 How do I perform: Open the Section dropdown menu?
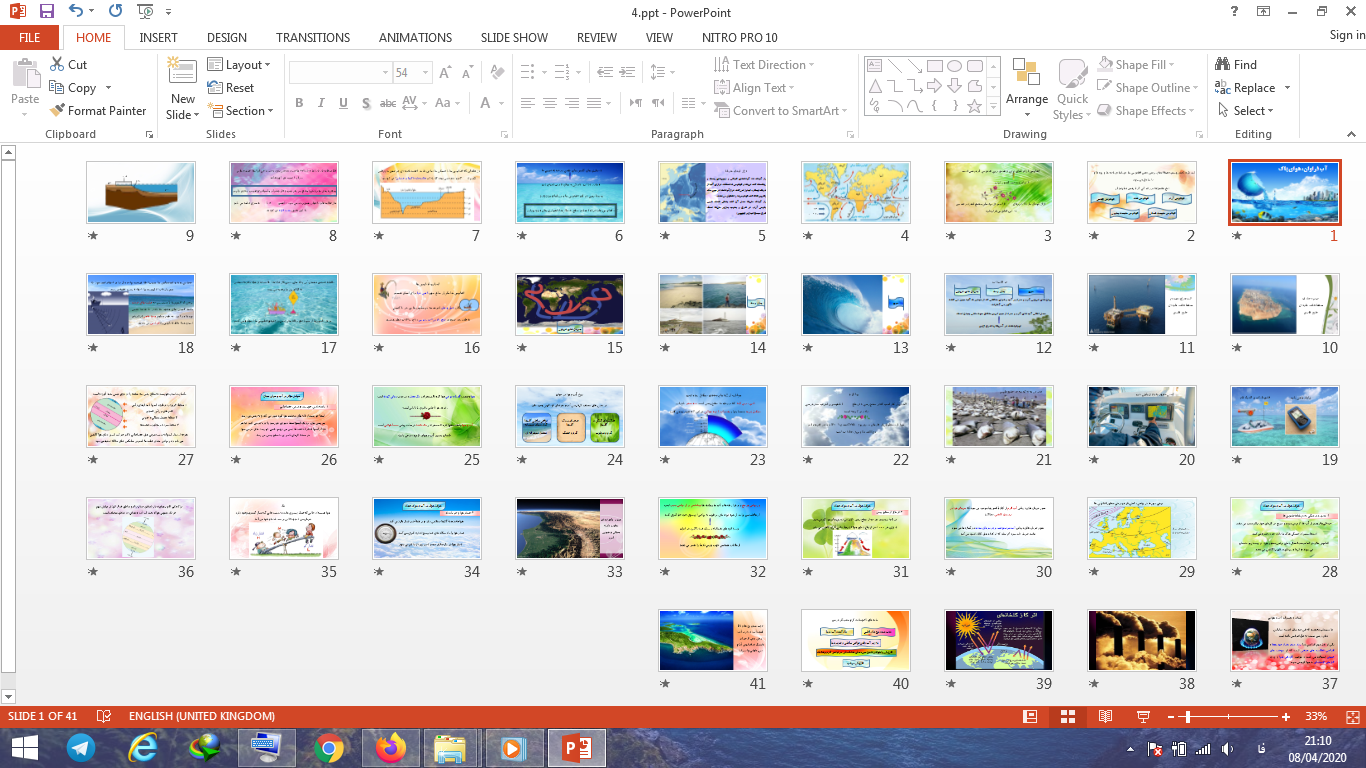(x=241, y=111)
